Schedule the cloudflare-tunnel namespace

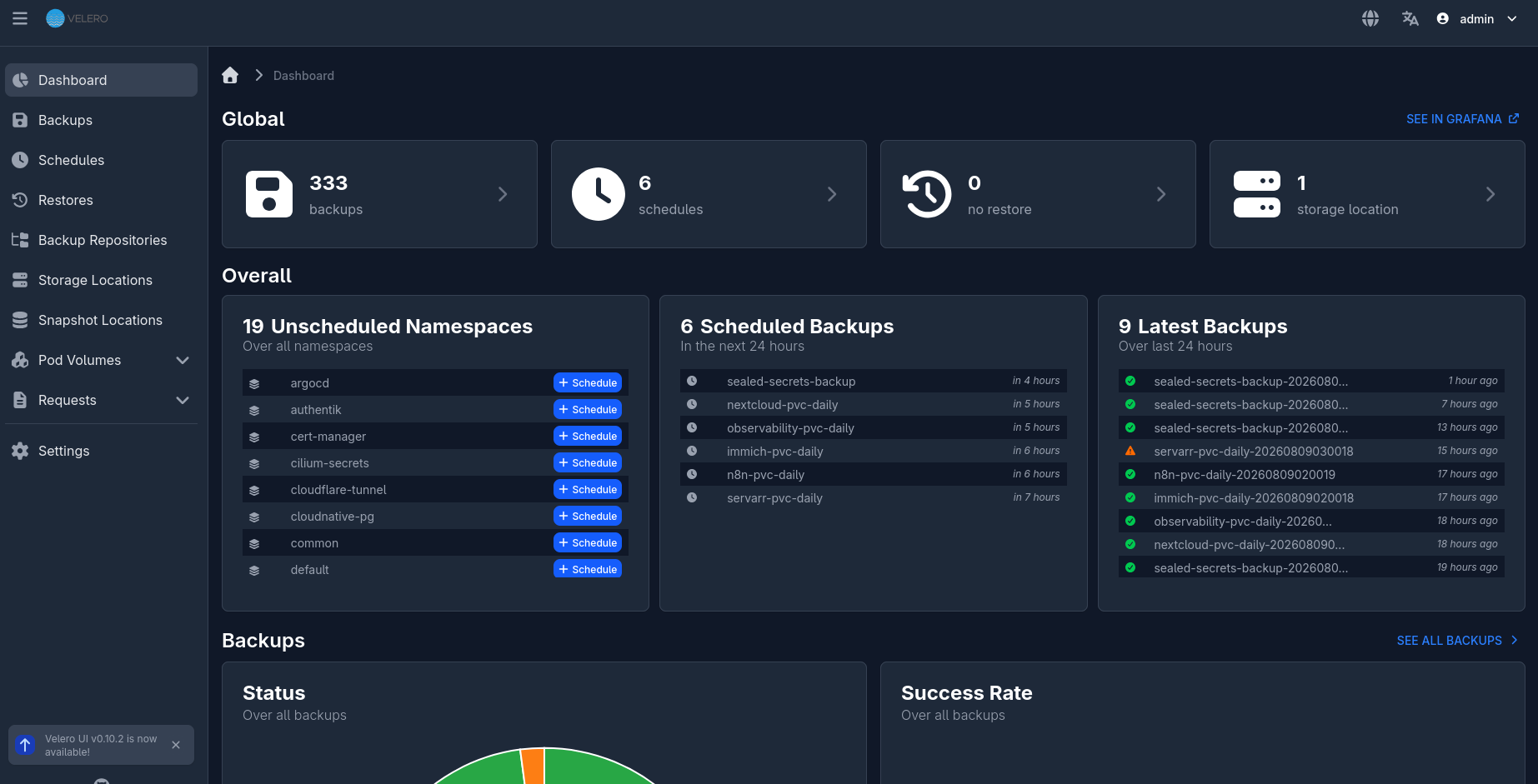pyautogui.click(x=588, y=489)
